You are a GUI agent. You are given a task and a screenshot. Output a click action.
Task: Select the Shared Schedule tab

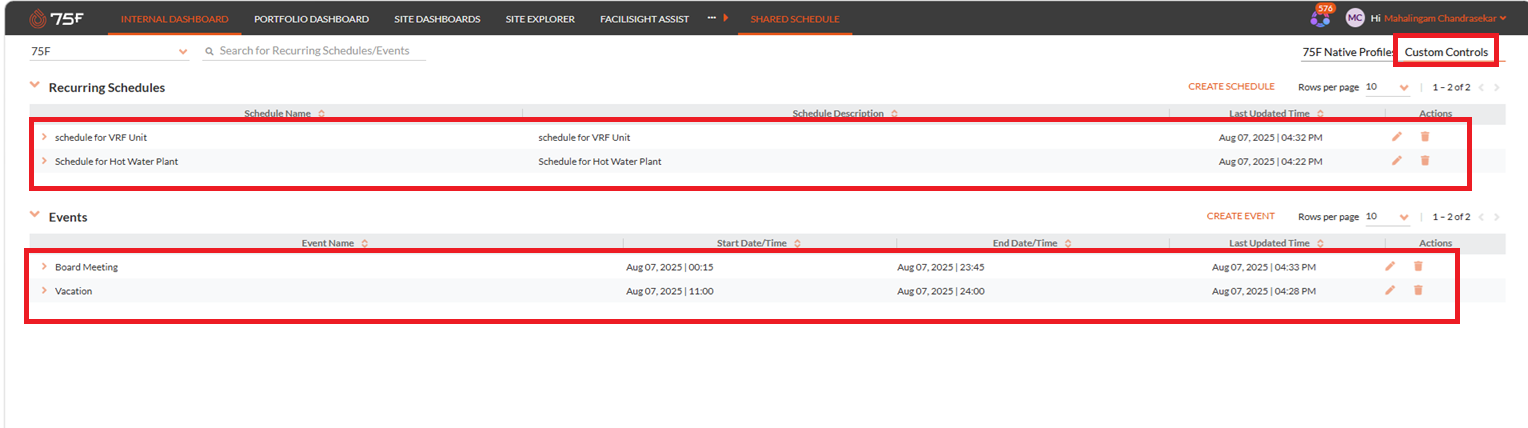[795, 18]
